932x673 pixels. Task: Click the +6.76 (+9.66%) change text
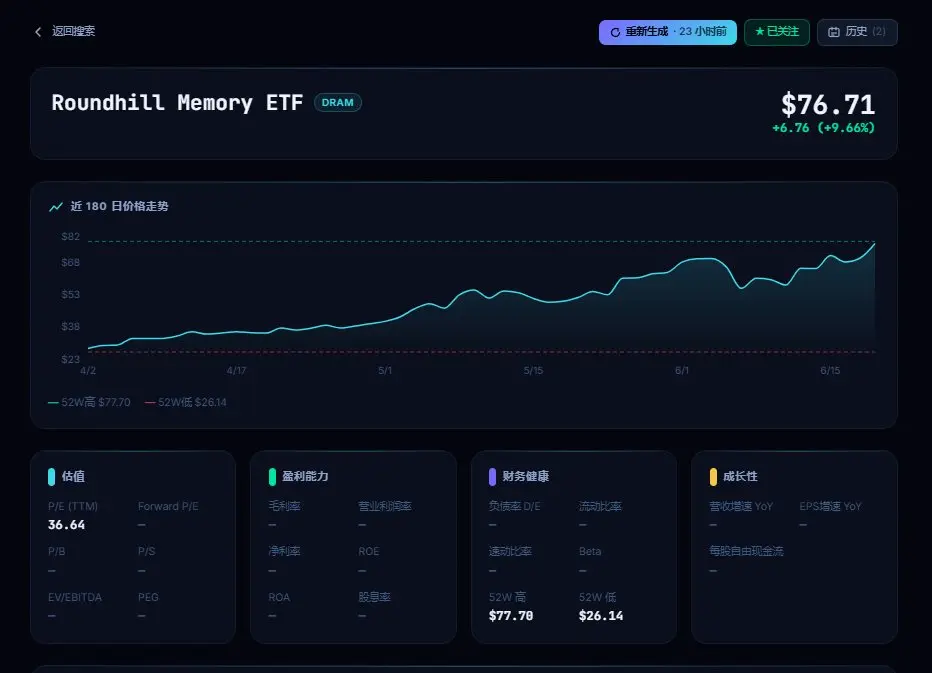[x=824, y=128]
